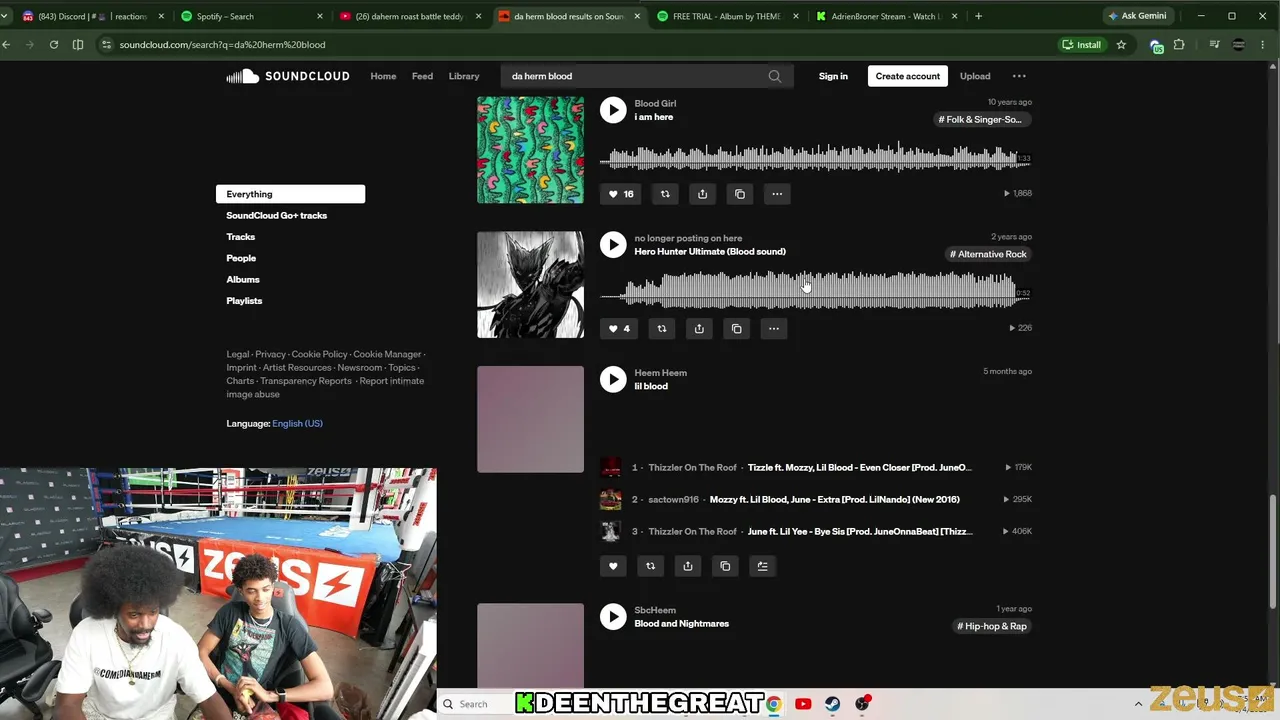
Task: Filter results by Tracks
Action: click(x=240, y=237)
